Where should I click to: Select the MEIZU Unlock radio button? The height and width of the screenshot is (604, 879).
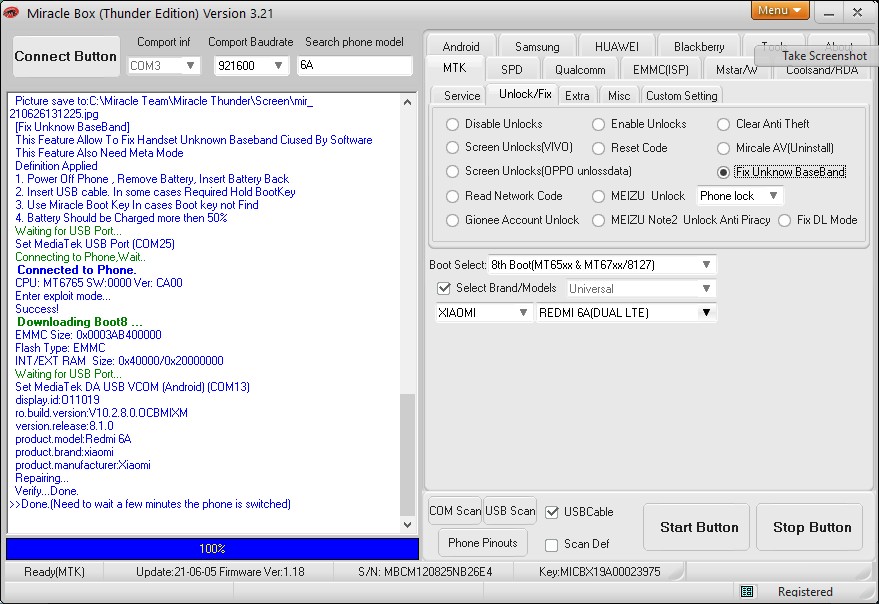pyautogui.click(x=599, y=196)
